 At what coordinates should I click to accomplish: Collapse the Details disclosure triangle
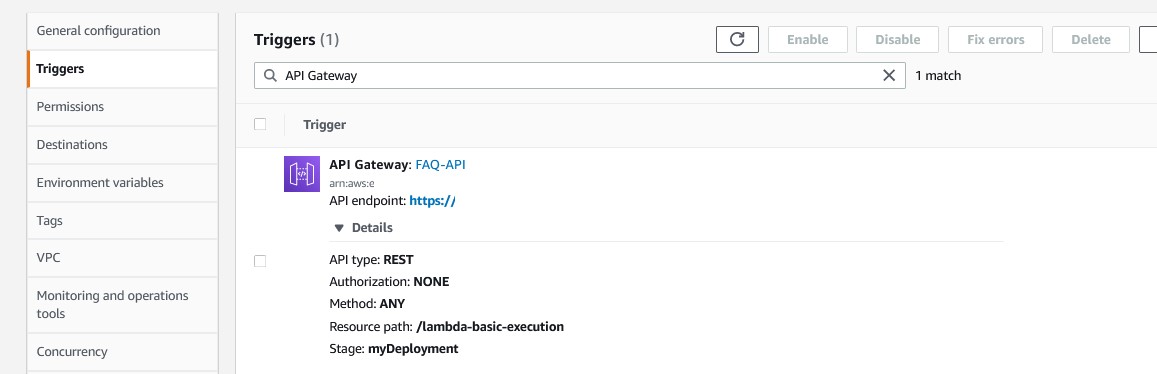point(339,228)
